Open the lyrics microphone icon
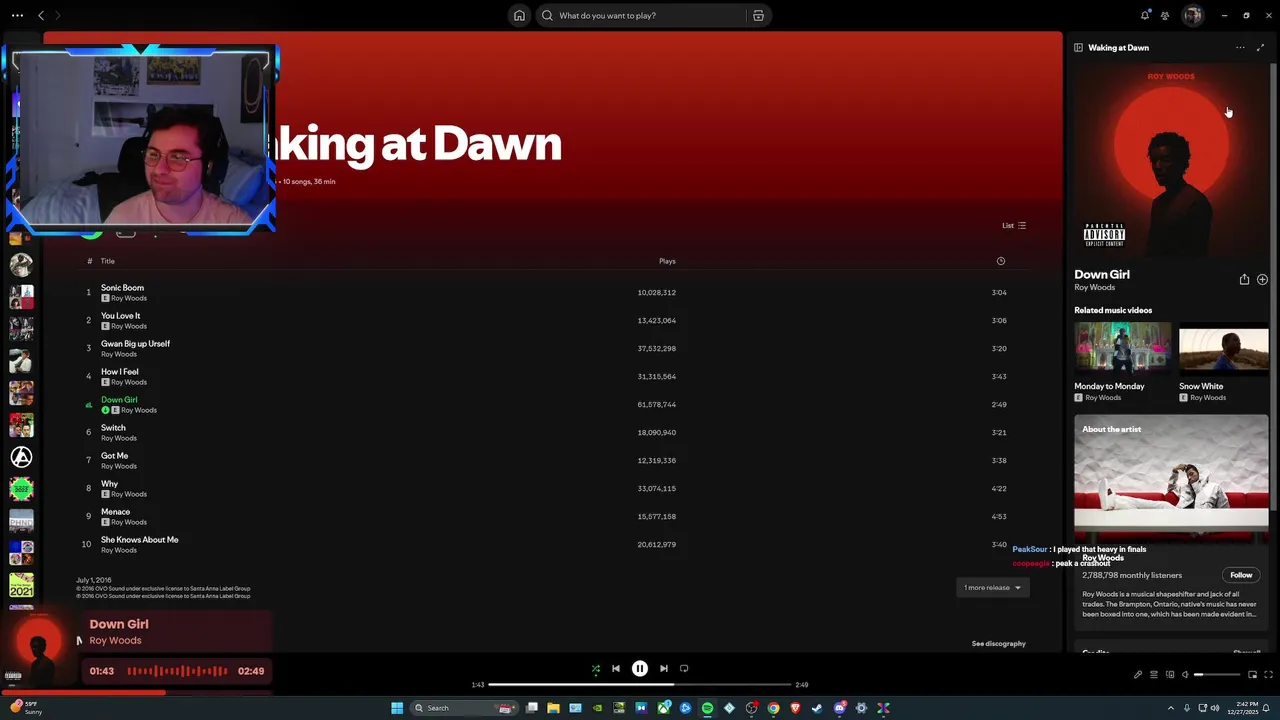Viewport: 1280px width, 720px height. [x=1137, y=675]
